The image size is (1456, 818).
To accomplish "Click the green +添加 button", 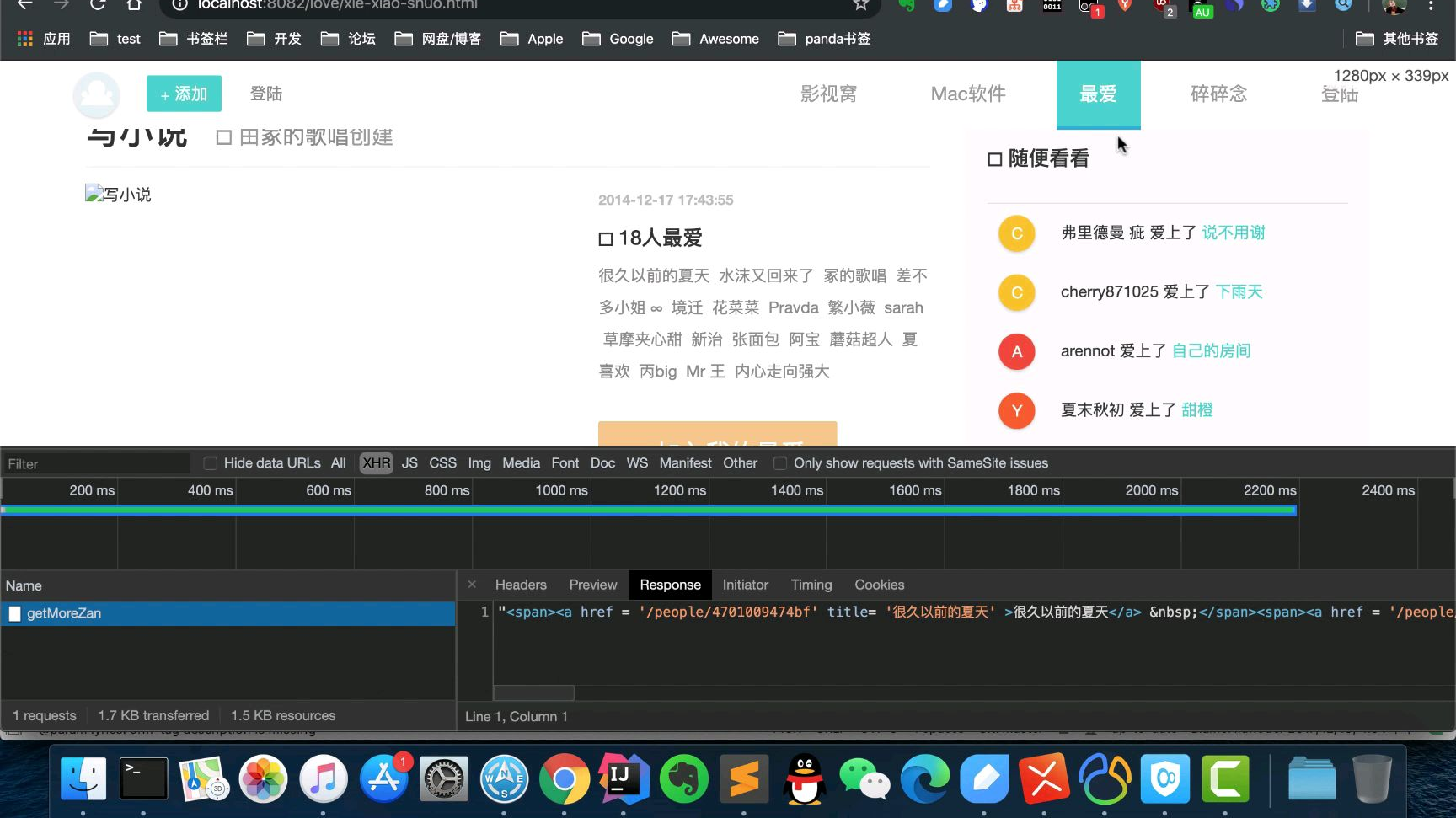I will coord(184,94).
